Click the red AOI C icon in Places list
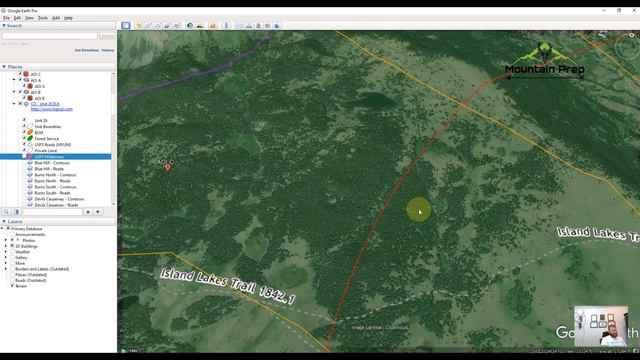The height and width of the screenshot is (360, 640). pos(26,74)
